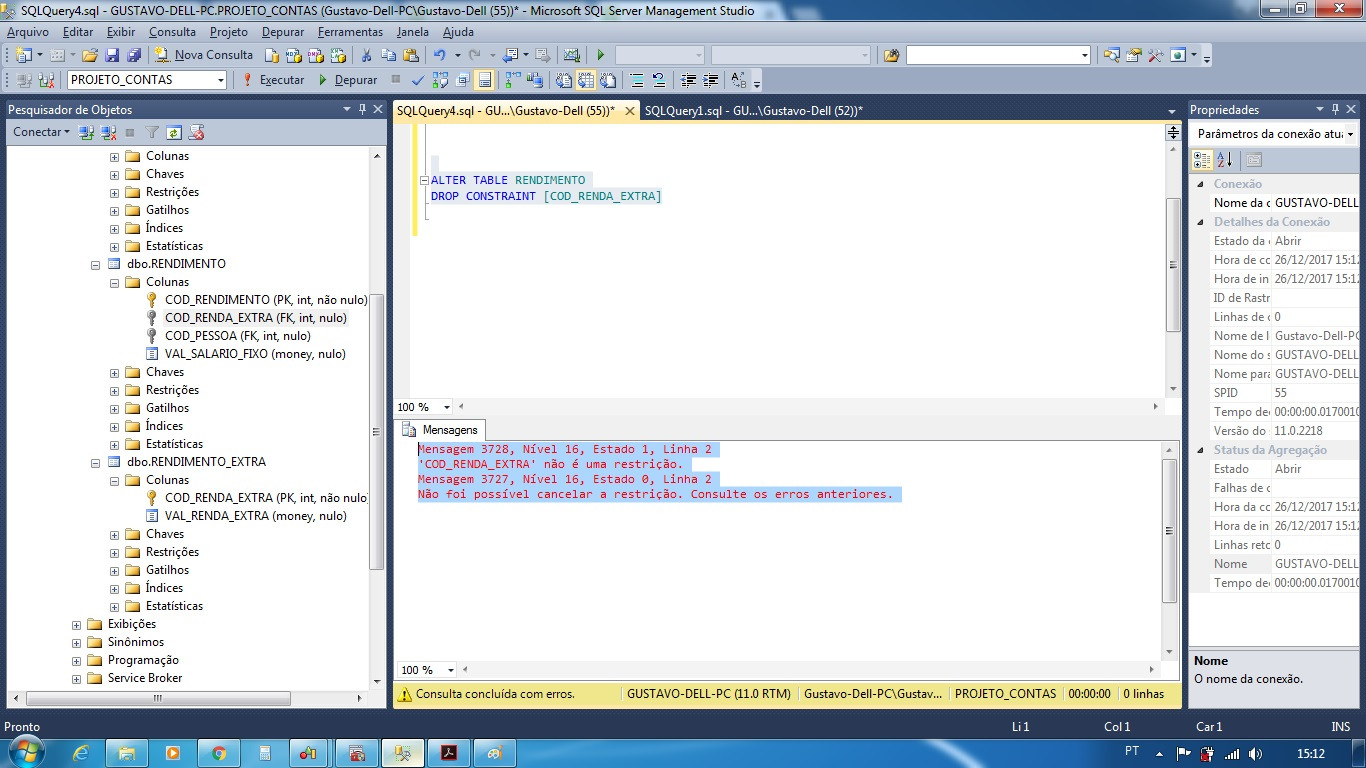1366x768 pixels.
Task: Click the Uncomment selected lines icon
Action: click(659, 80)
